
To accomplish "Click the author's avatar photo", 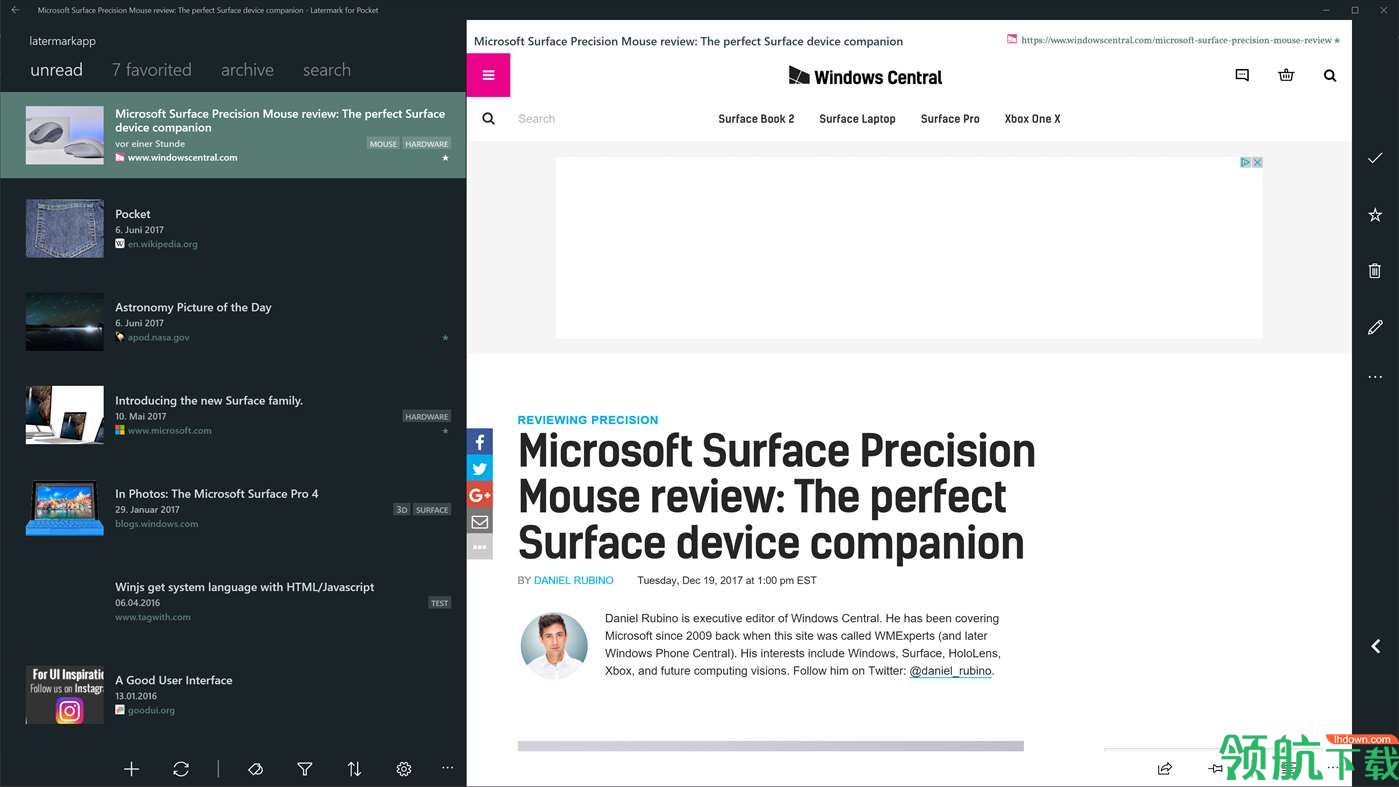I will 554,646.
